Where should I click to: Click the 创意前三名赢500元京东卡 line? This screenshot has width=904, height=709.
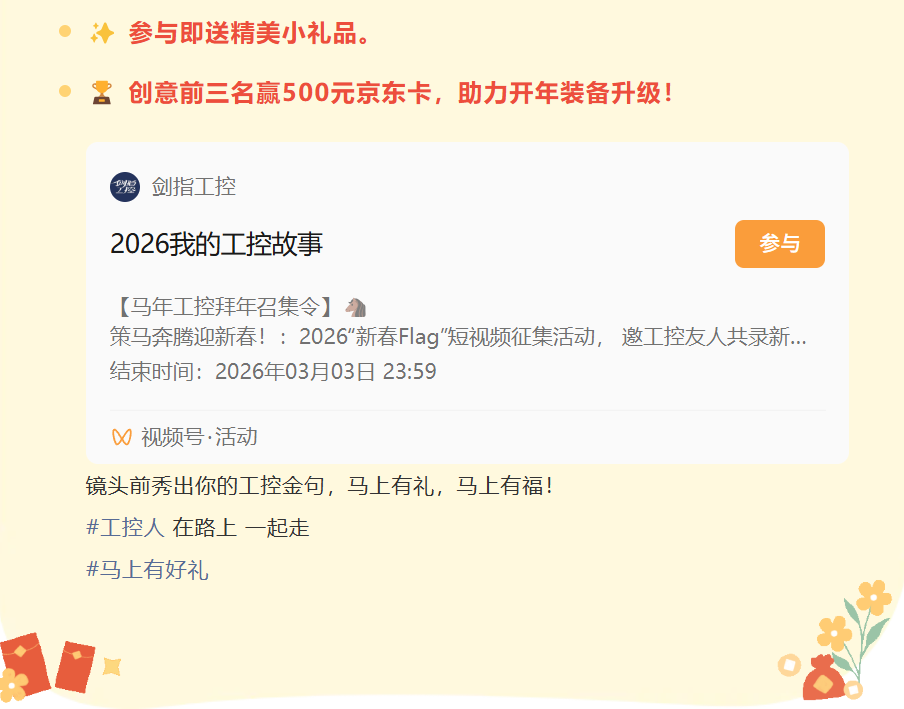coord(401,92)
